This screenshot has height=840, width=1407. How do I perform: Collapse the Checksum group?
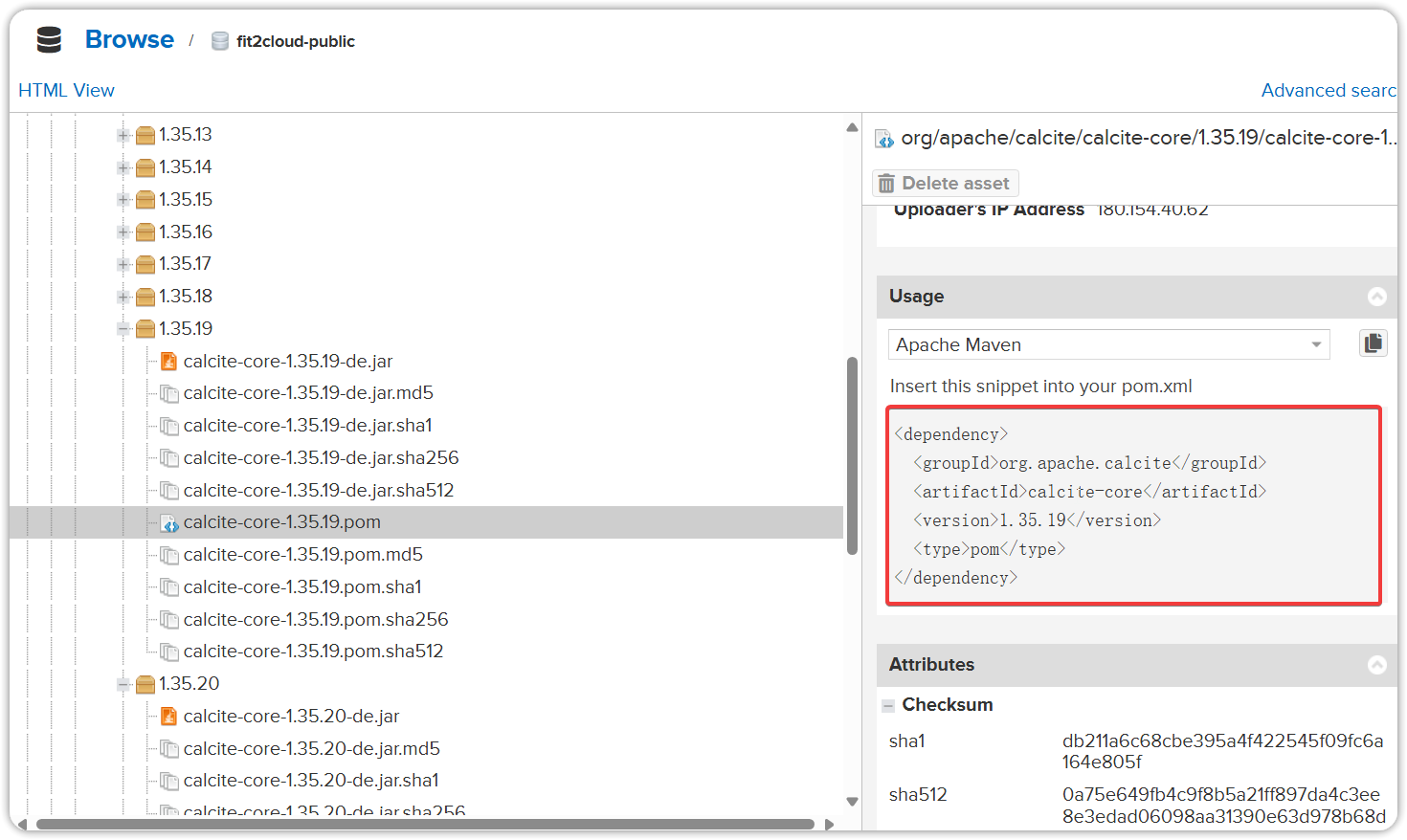point(888,706)
